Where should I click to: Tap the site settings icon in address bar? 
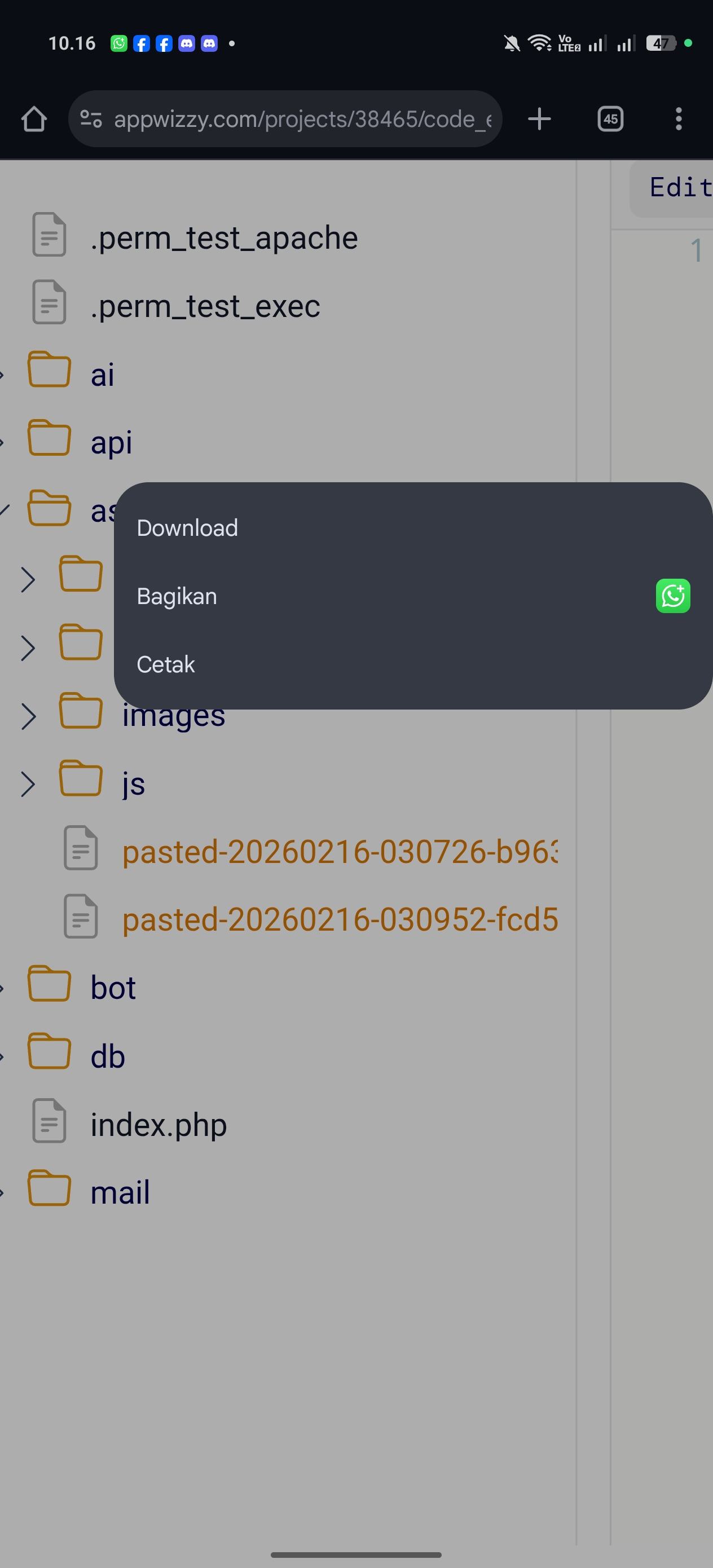pos(91,120)
